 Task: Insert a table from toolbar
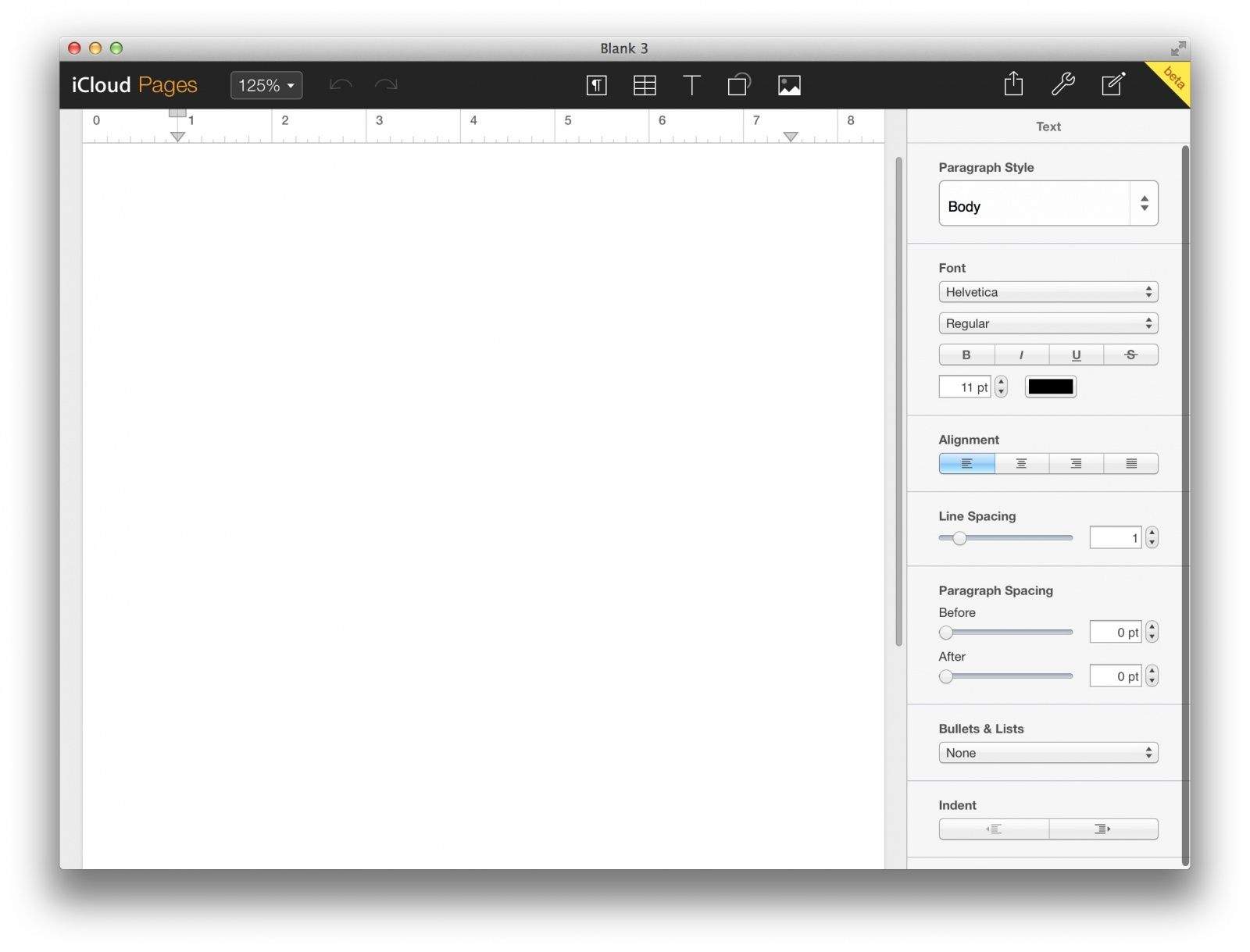click(x=645, y=85)
